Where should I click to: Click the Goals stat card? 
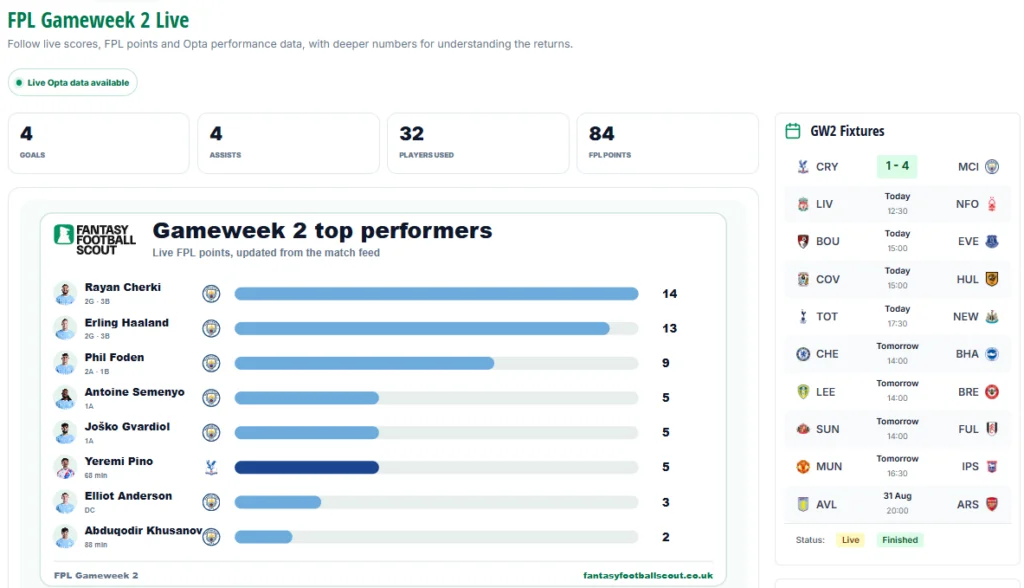(99, 144)
